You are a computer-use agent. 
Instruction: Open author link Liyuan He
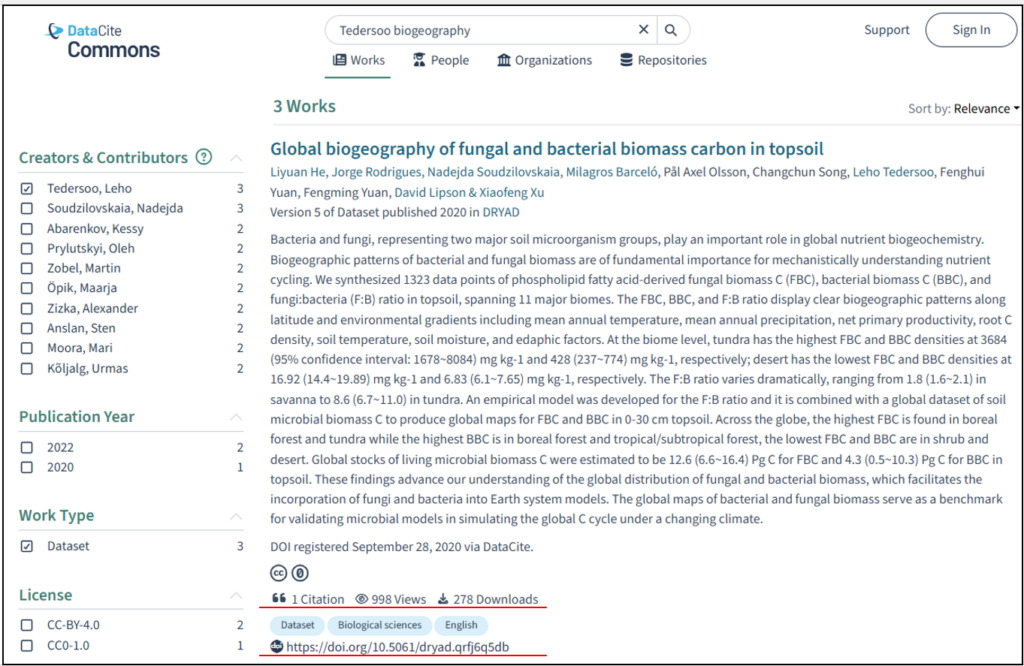[x=297, y=172]
